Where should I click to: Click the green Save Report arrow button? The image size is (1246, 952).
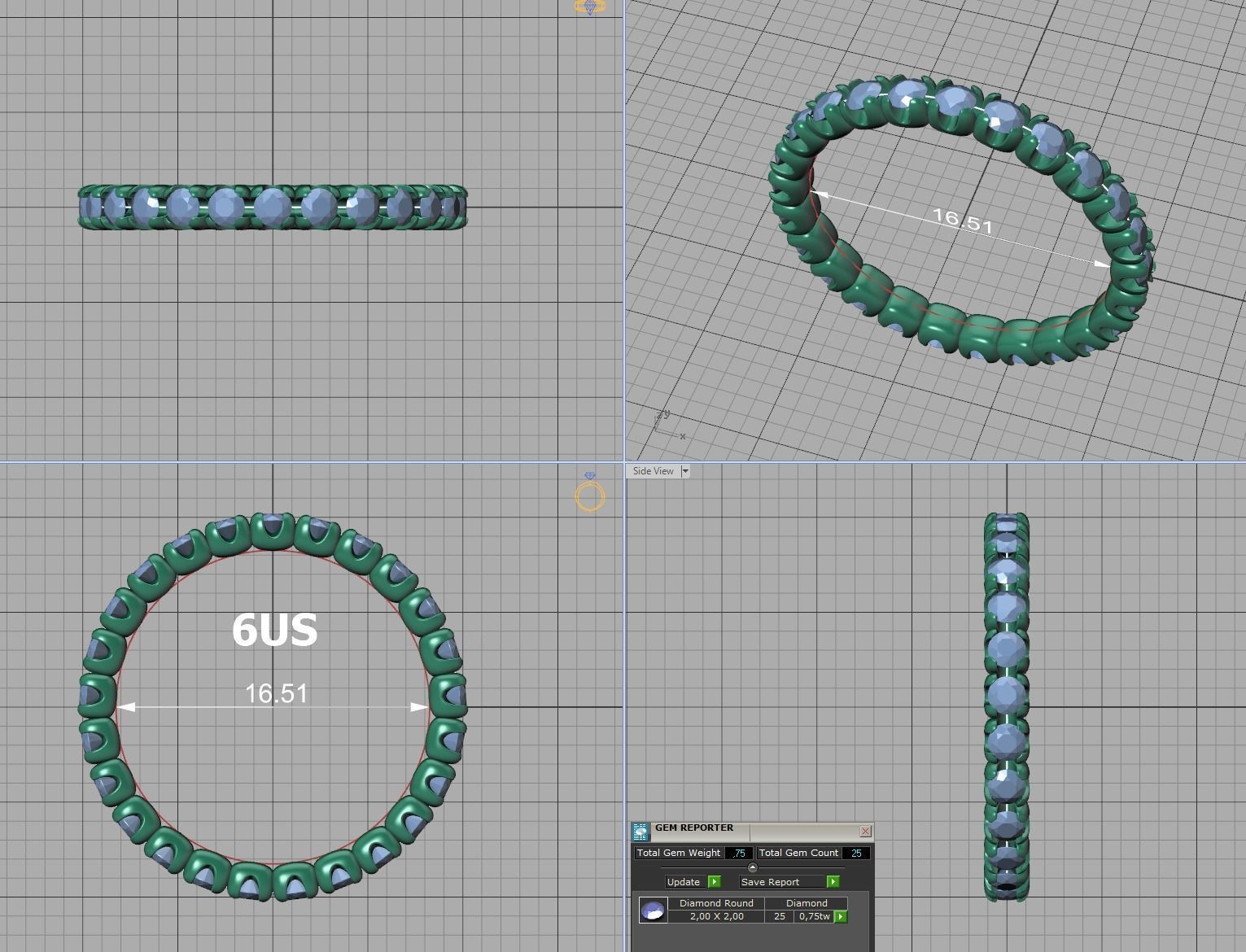point(833,881)
